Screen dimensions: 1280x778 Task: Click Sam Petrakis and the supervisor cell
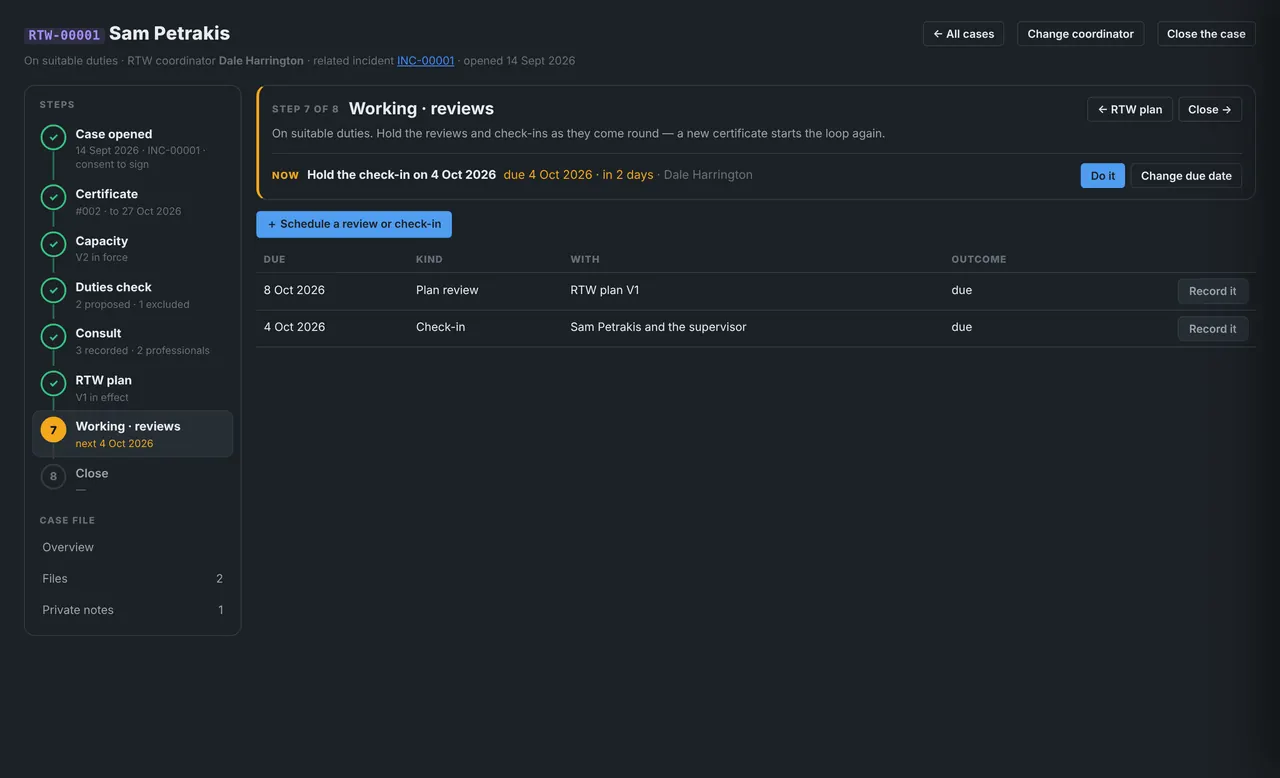(x=658, y=327)
